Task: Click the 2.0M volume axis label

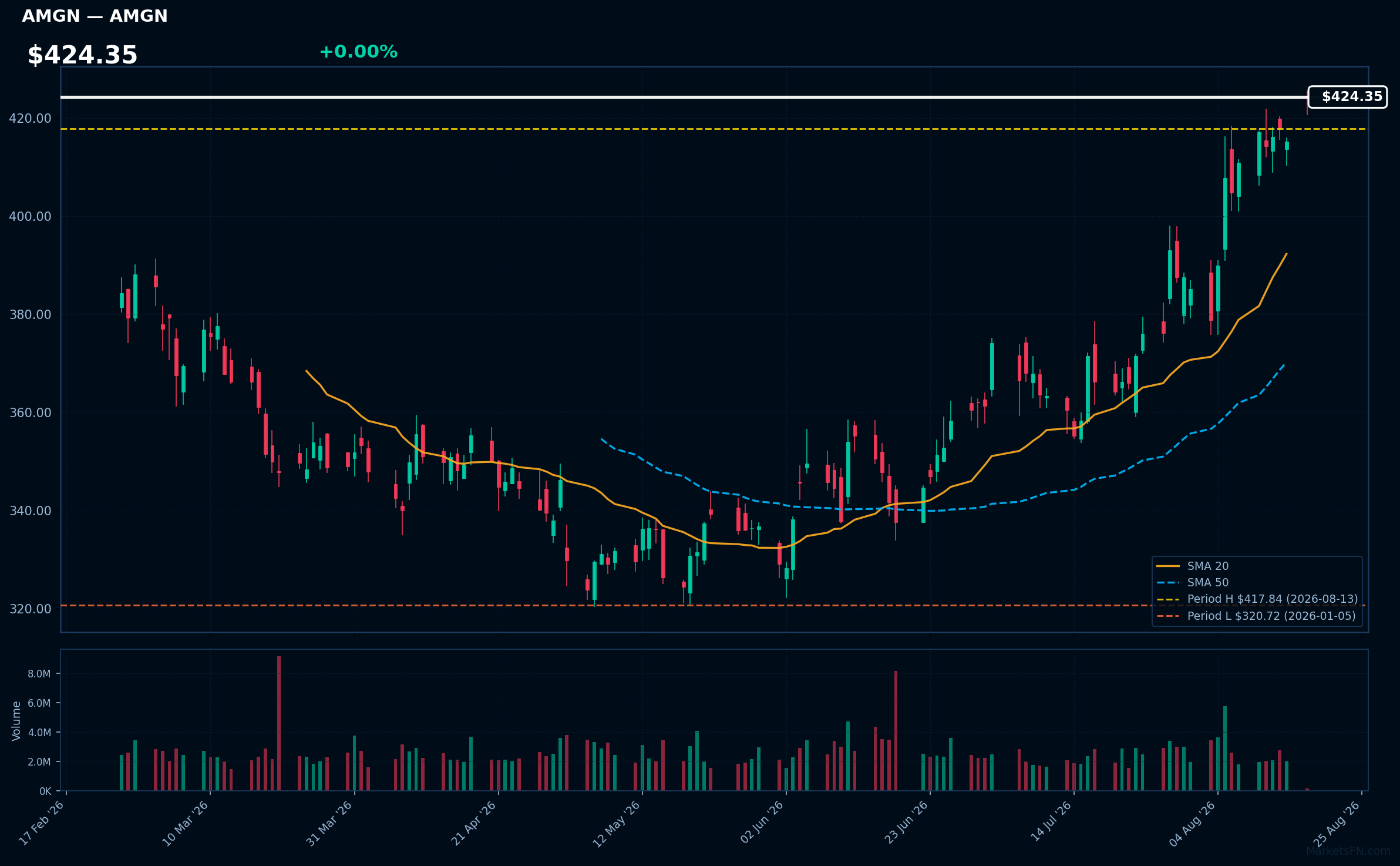Action: [x=39, y=762]
